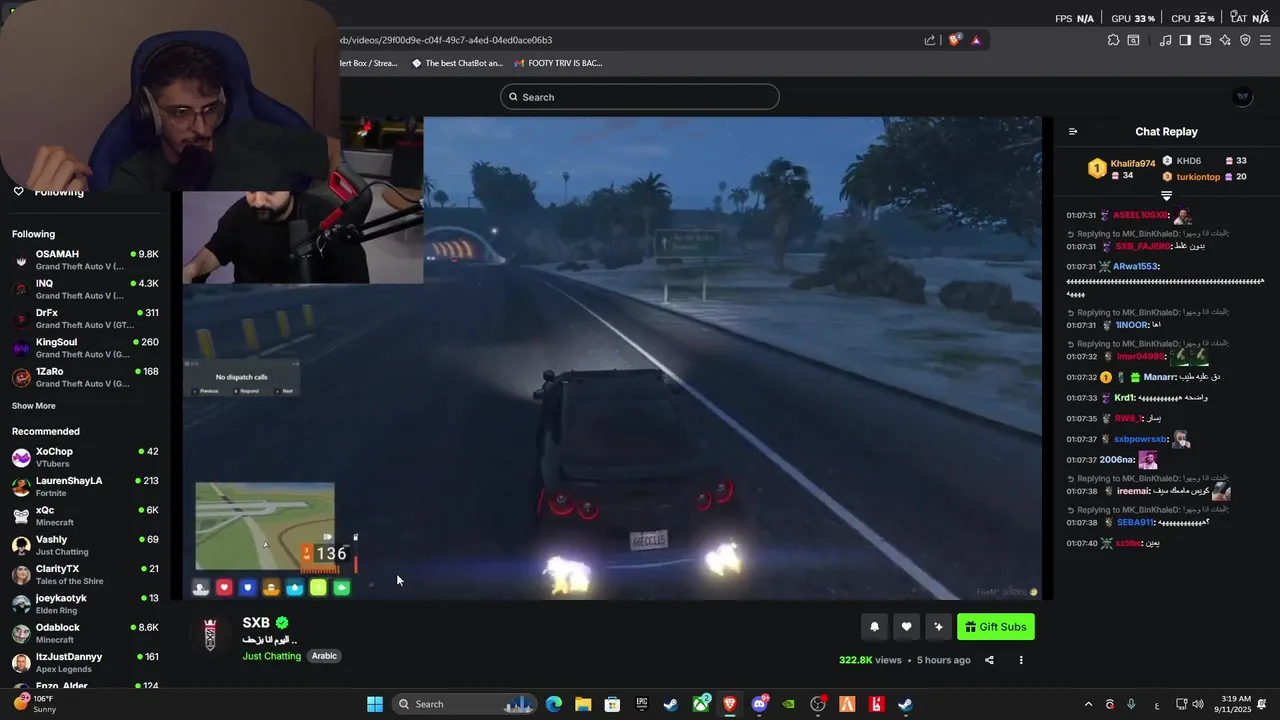
Task: Click the sparkle subscribe icon button
Action: [x=938, y=627]
